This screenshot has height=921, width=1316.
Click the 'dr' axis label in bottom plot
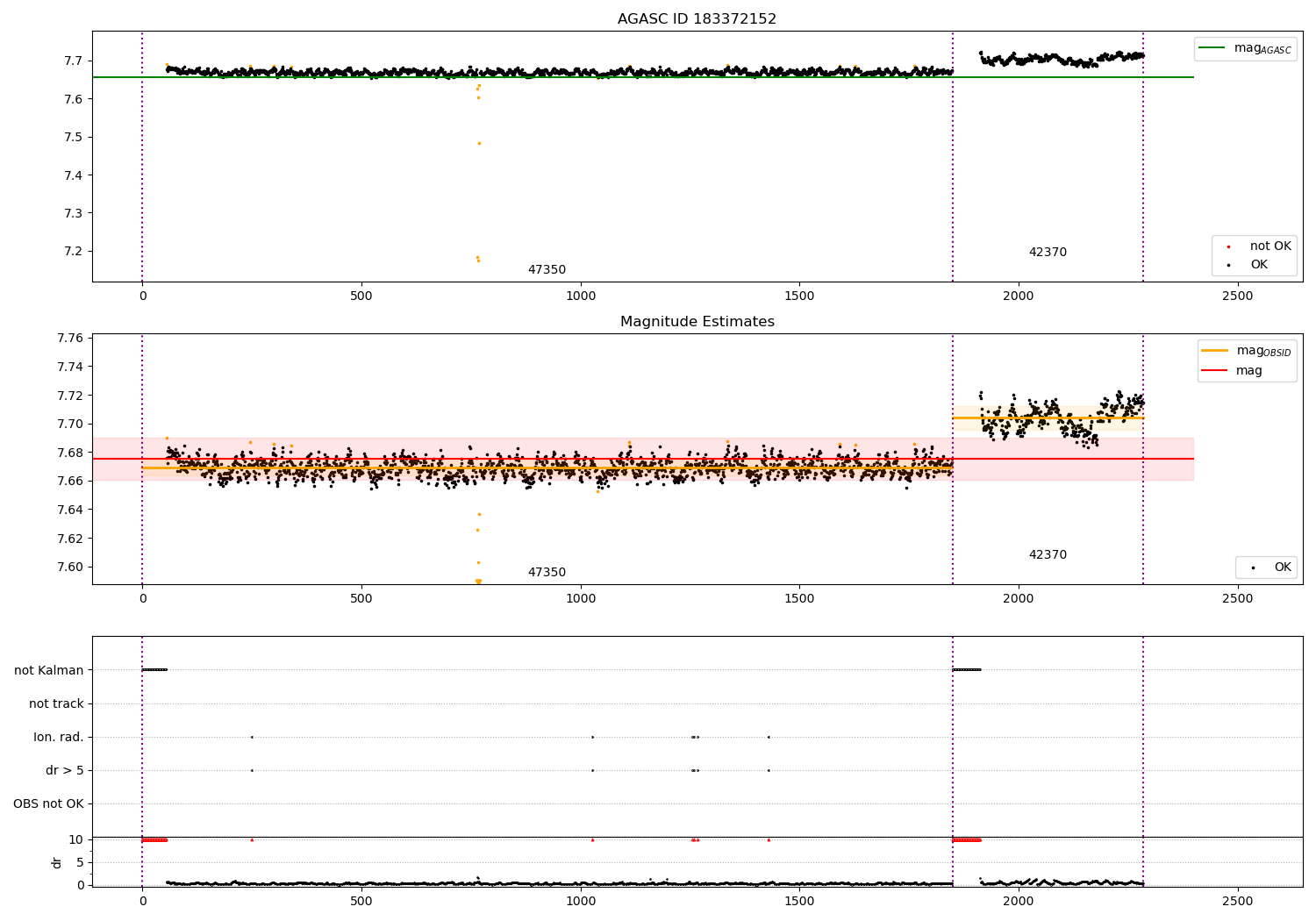[57, 862]
